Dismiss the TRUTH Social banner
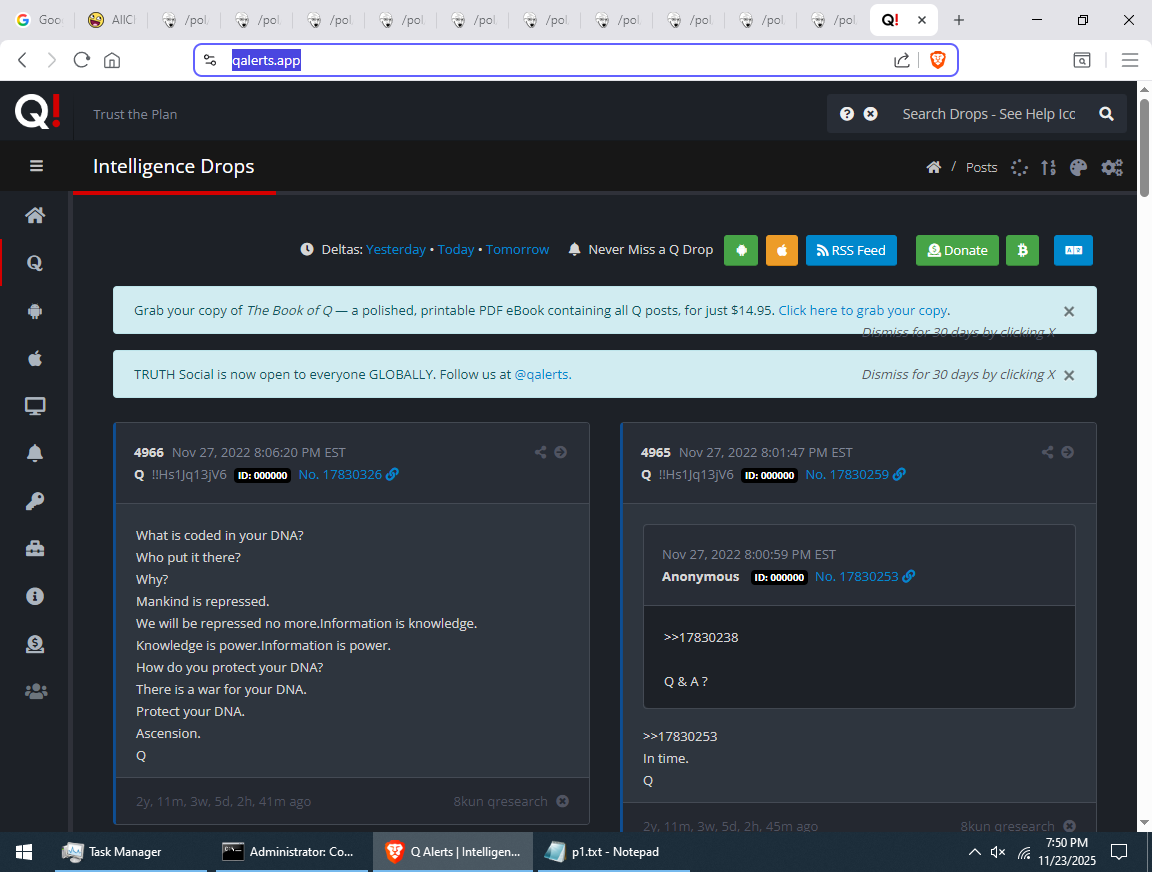The image size is (1152, 872). (x=1069, y=375)
